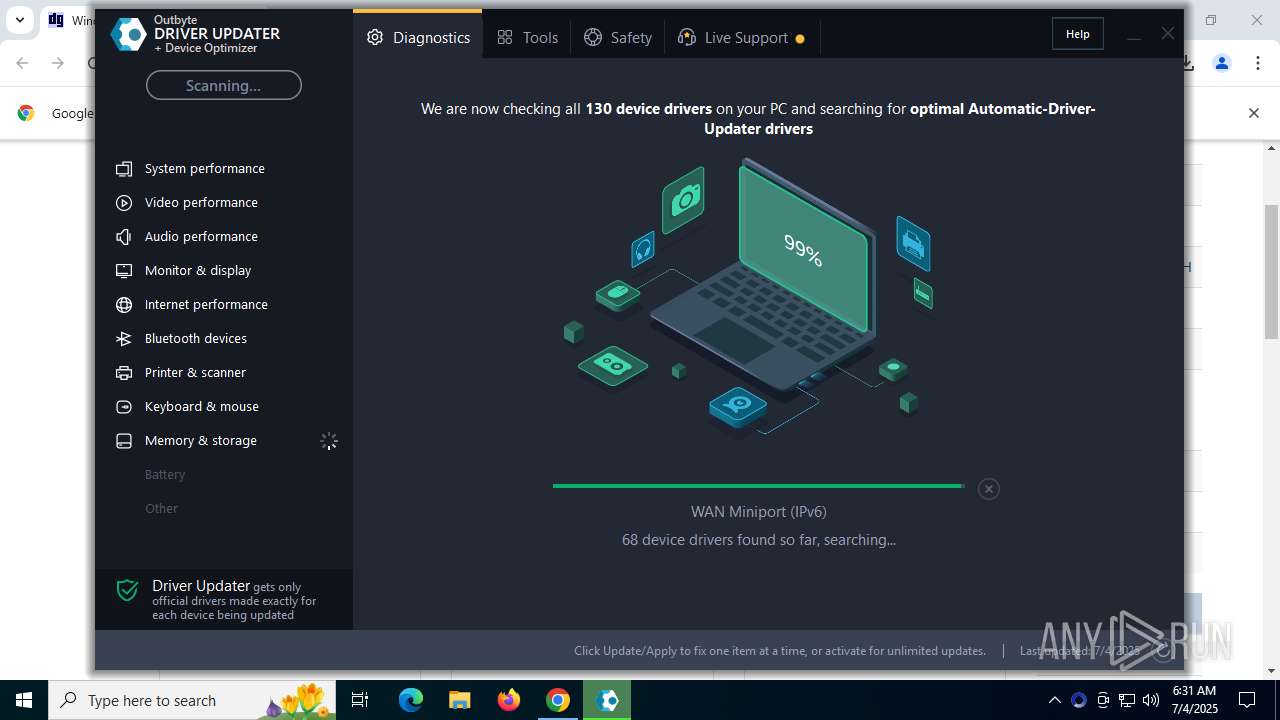The width and height of the screenshot is (1280, 720).
Task: Click the Live Support headset icon
Action: pos(687,37)
